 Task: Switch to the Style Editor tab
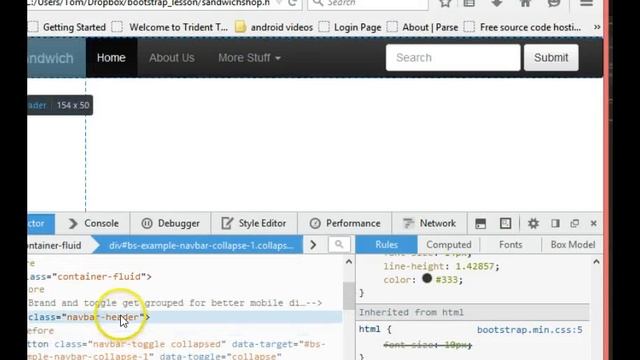[254, 223]
